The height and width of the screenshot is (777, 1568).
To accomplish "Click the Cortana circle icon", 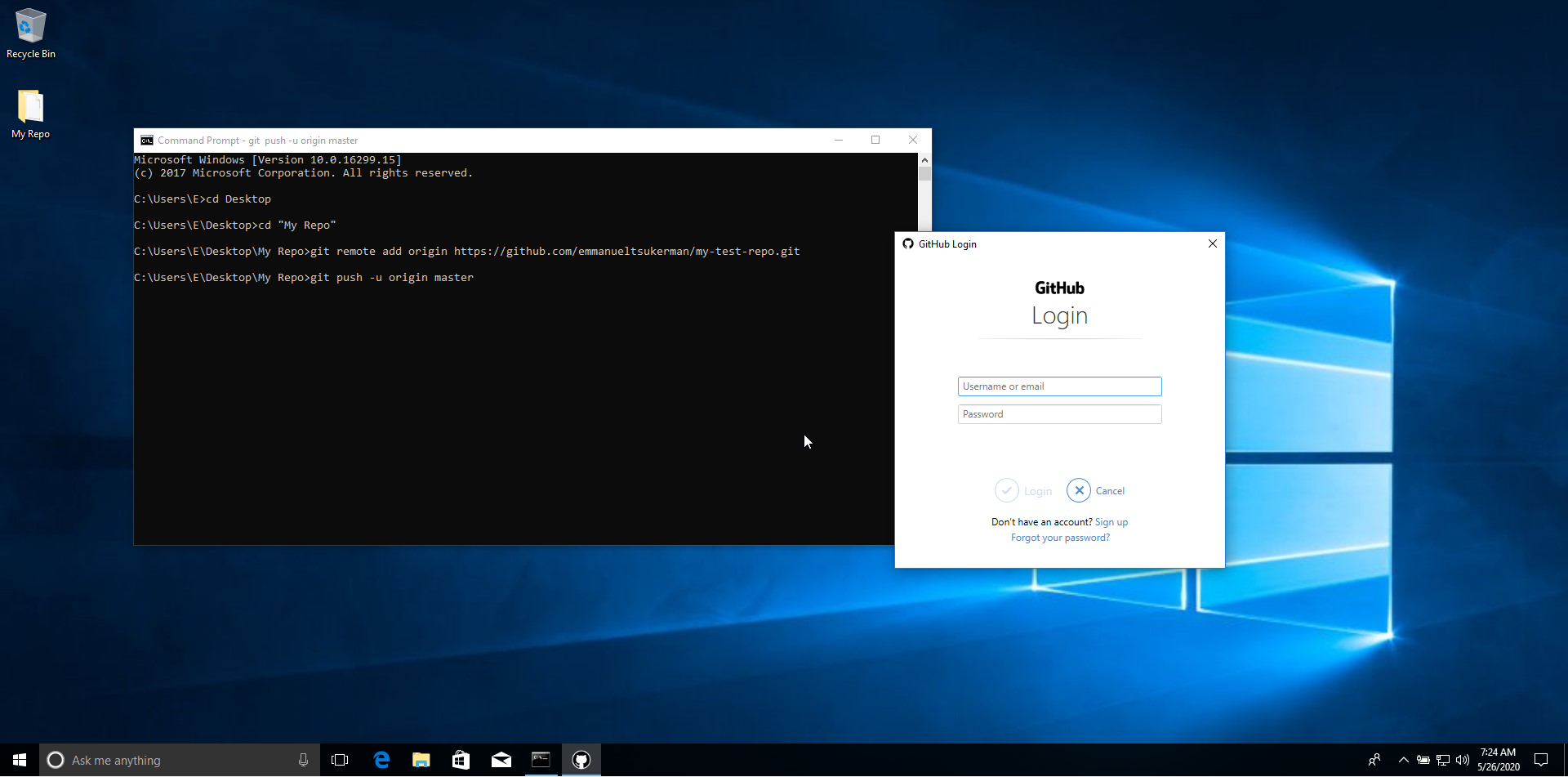I will click(56, 760).
